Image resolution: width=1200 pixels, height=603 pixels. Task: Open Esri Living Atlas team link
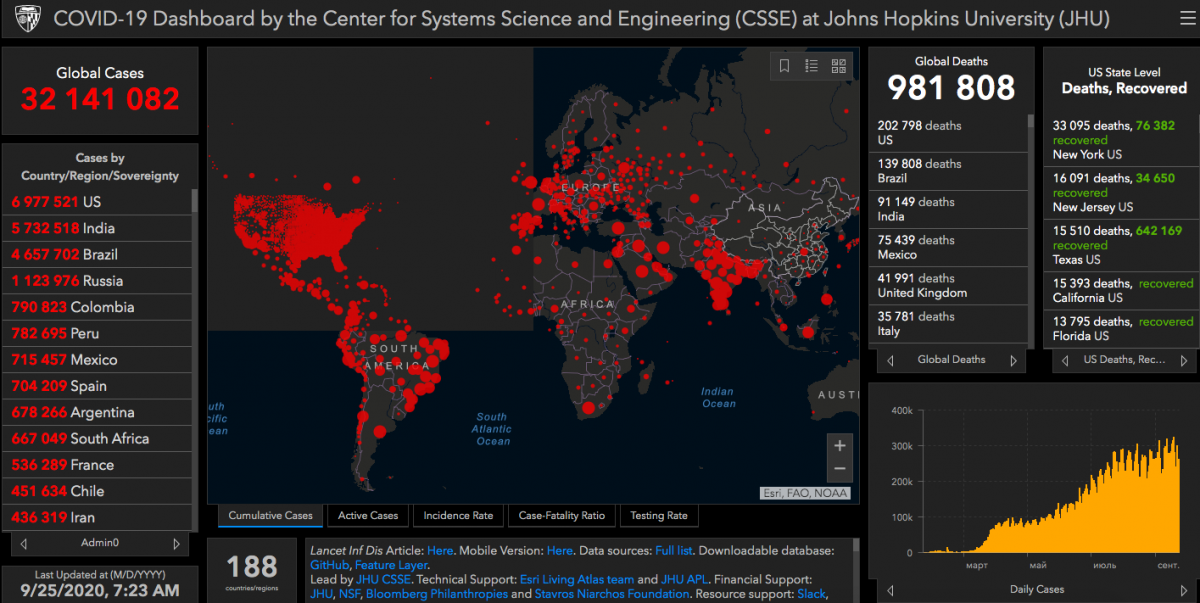(x=577, y=579)
